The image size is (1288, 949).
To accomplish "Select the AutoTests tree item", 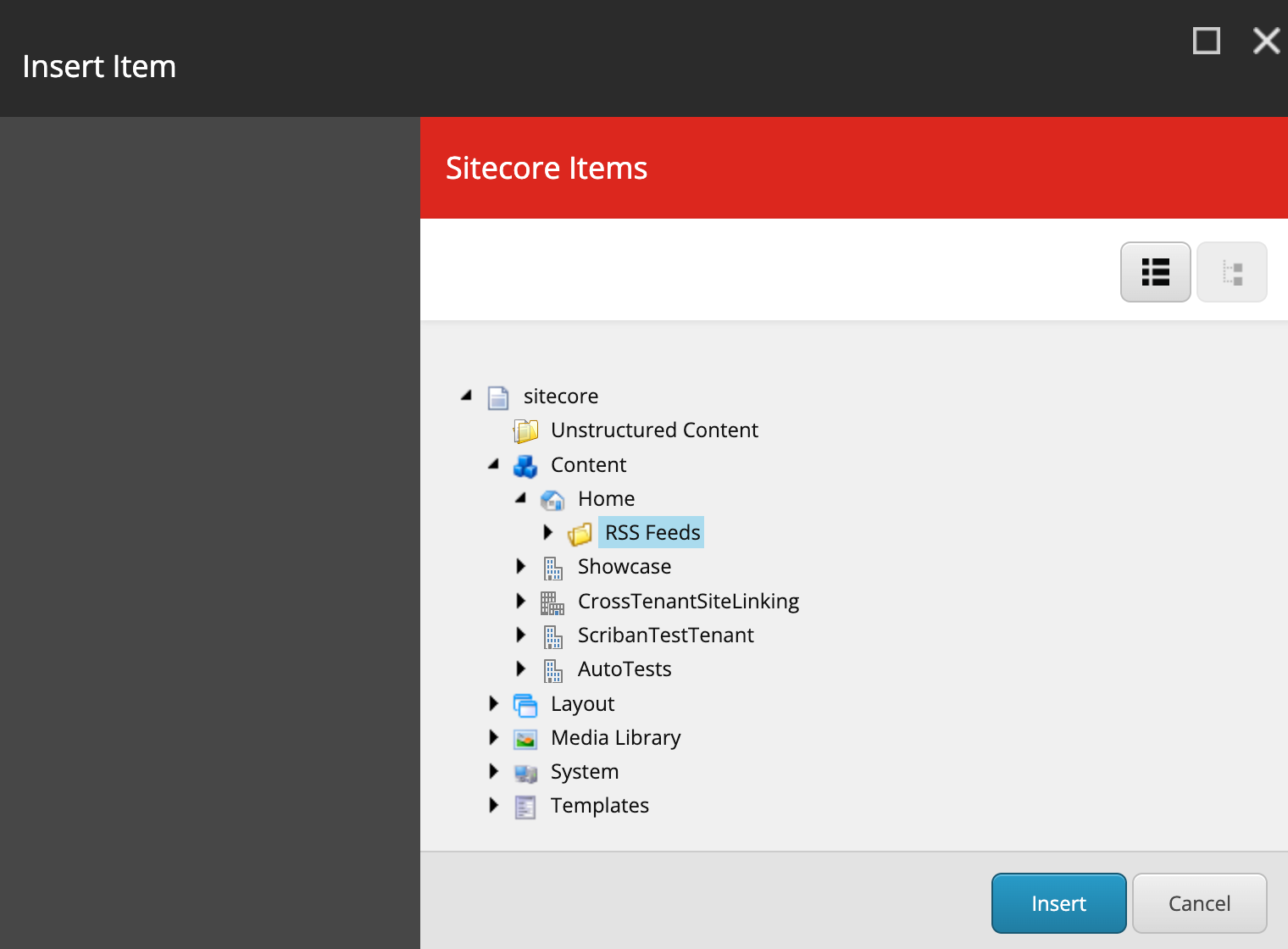I will click(625, 669).
